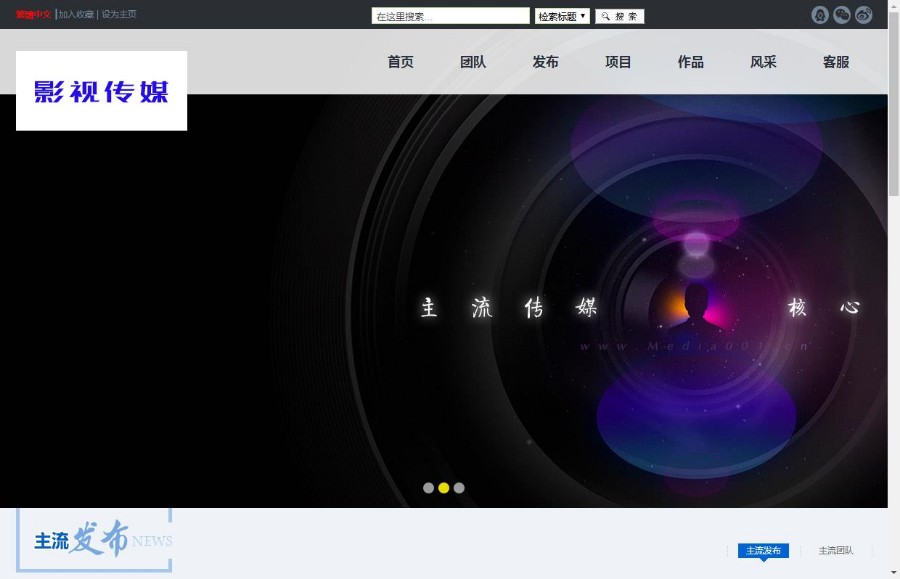
Task: Click the page vertical scrollbar thumb
Action: 894,104
